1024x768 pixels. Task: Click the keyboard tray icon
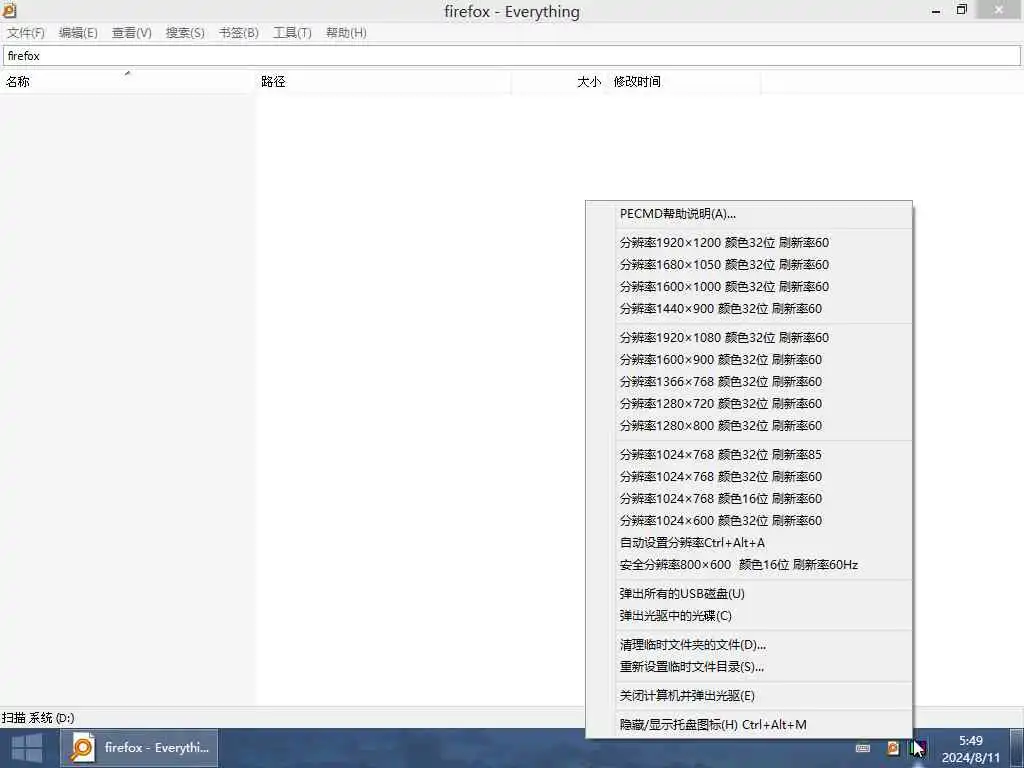pyautogui.click(x=863, y=748)
